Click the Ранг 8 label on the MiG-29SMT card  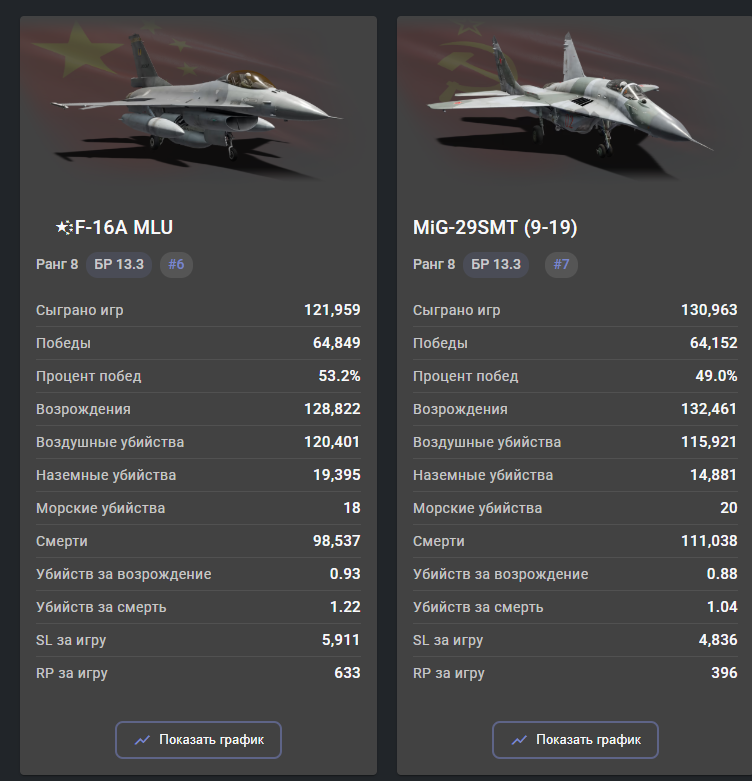pos(433,264)
